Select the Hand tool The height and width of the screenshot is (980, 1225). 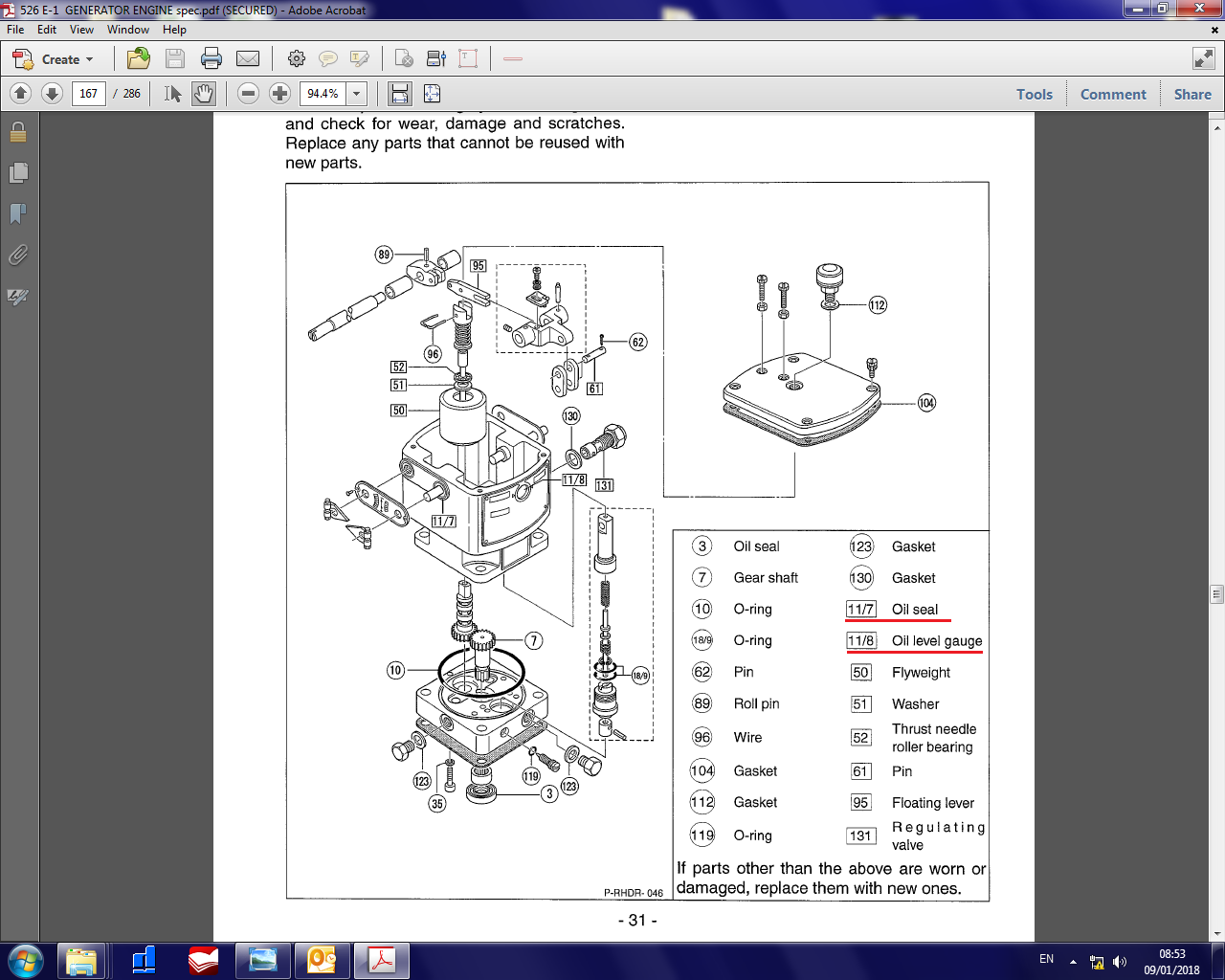point(202,93)
